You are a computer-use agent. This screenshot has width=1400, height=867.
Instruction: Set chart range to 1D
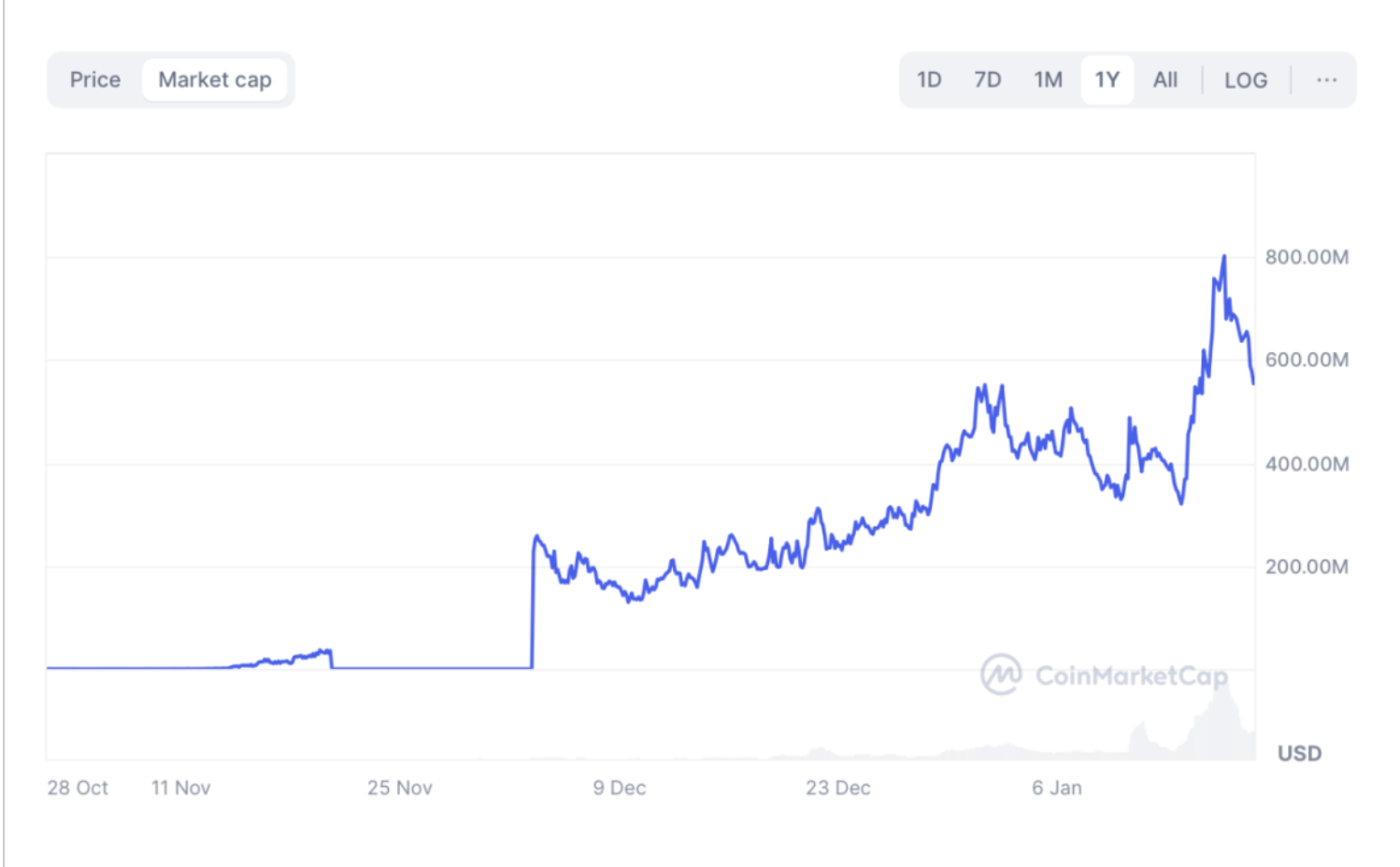(929, 80)
